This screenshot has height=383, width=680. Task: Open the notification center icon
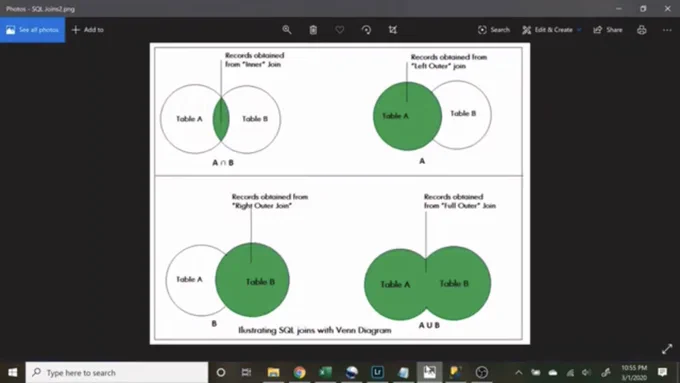[x=662, y=372]
